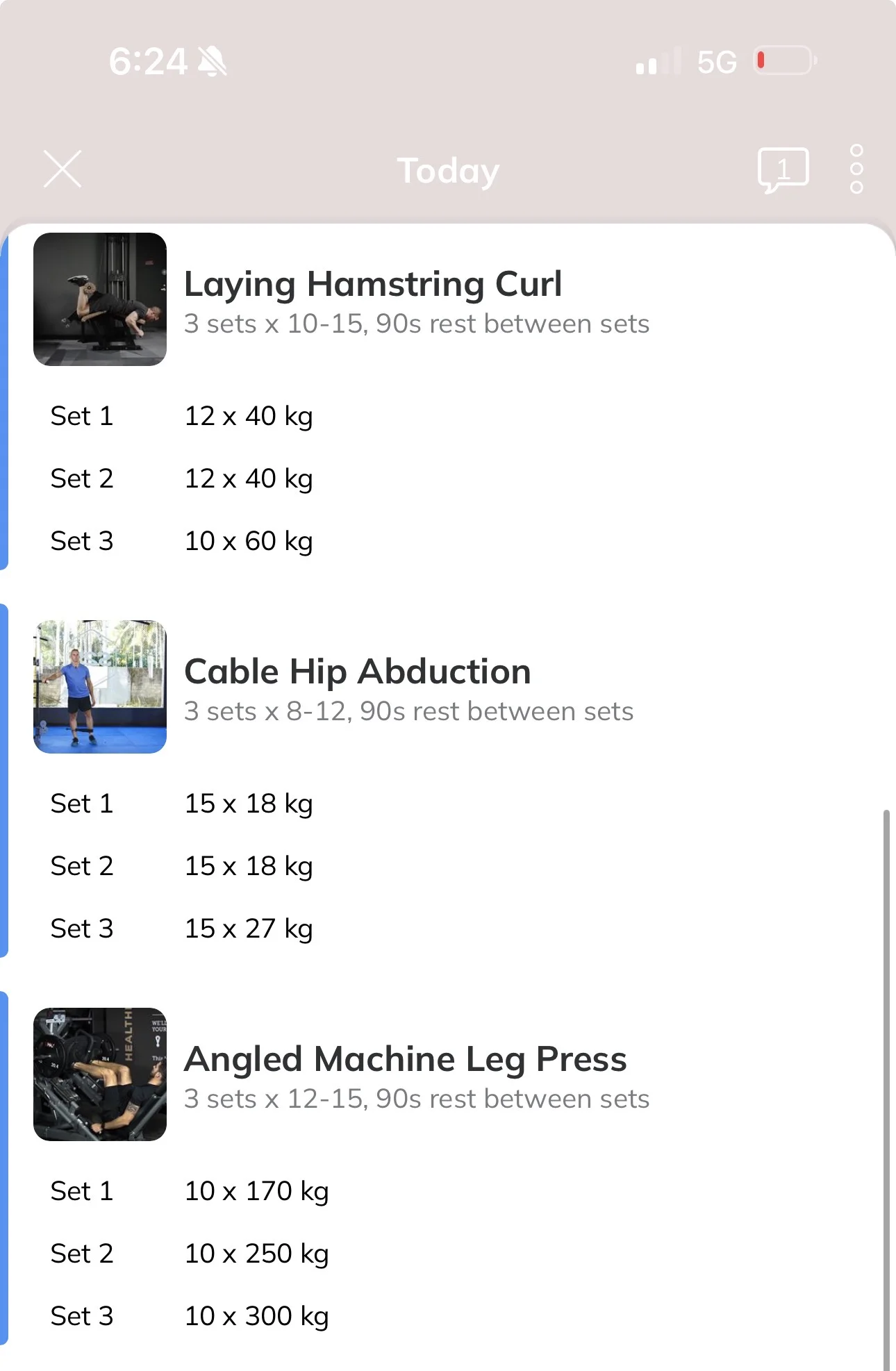Open the Angled Machine Leg Press title
The image size is (896, 1371).
click(406, 1059)
